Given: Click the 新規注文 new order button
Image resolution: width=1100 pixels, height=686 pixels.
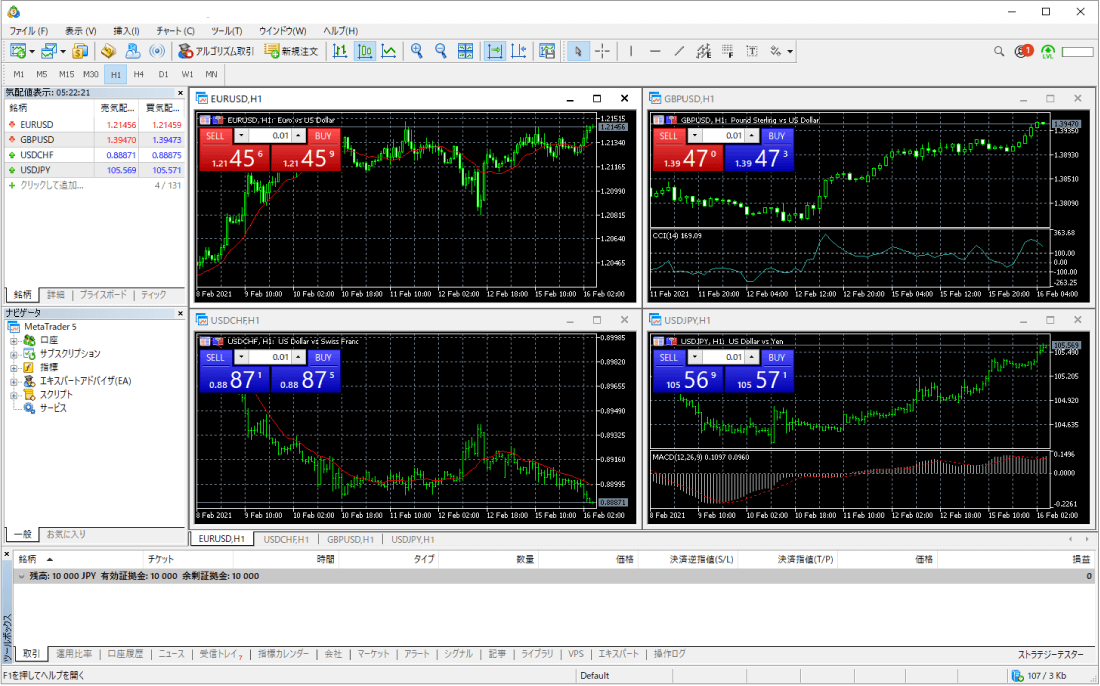Looking at the screenshot, I should [x=291, y=51].
